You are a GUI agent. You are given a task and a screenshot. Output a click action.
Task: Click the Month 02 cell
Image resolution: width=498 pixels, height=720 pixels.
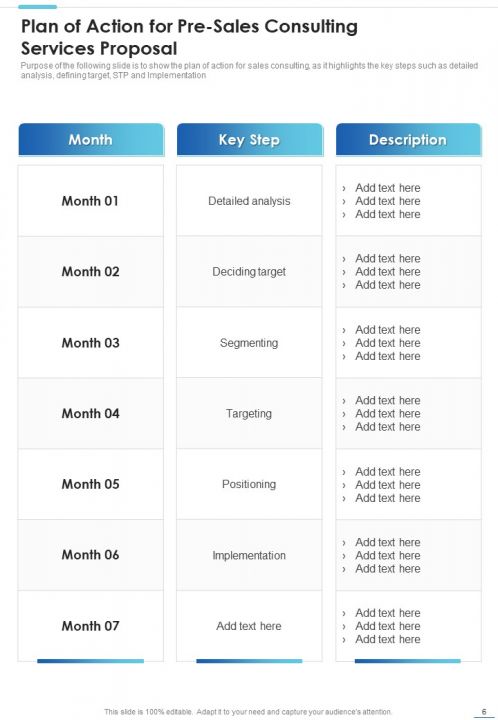90,272
